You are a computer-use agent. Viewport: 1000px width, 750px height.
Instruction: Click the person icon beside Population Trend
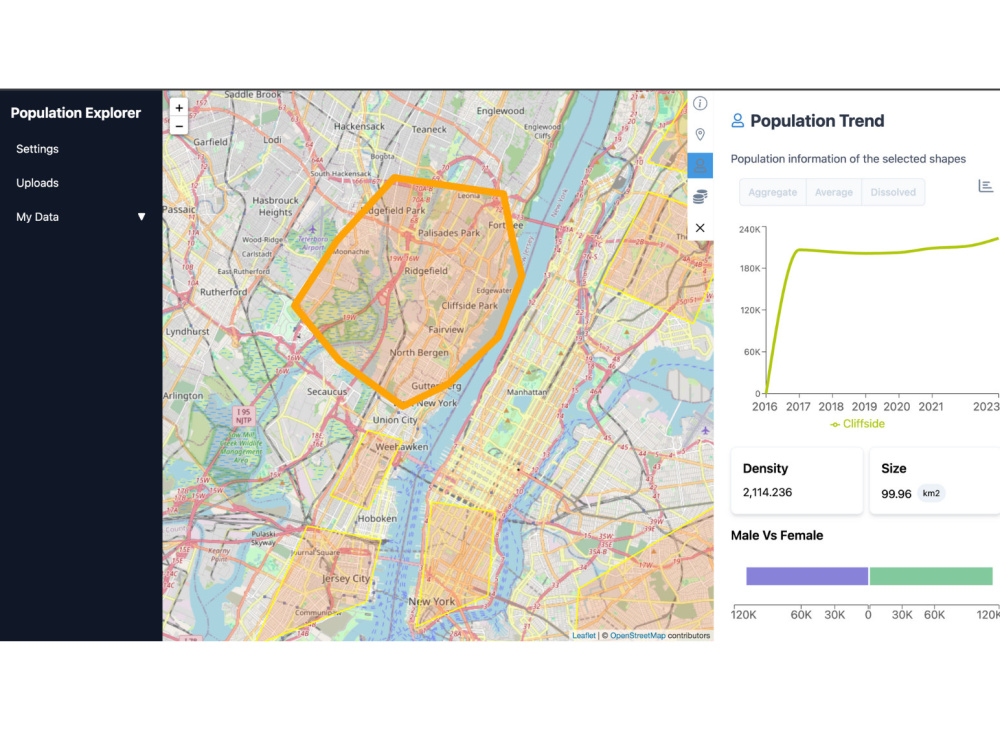pyautogui.click(x=737, y=121)
